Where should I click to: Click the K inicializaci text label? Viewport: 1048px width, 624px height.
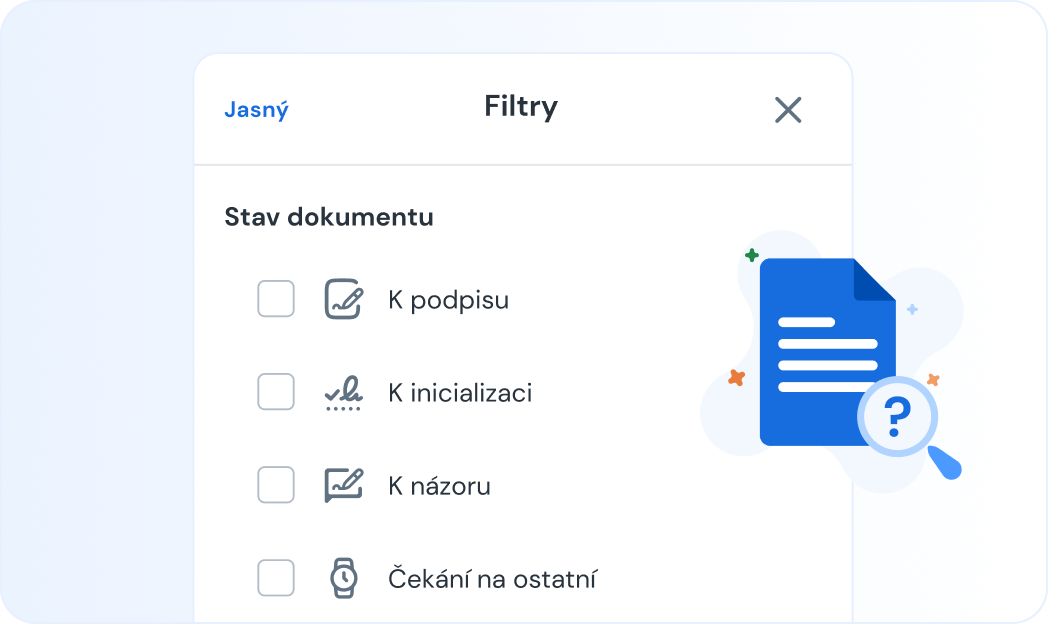(x=460, y=392)
